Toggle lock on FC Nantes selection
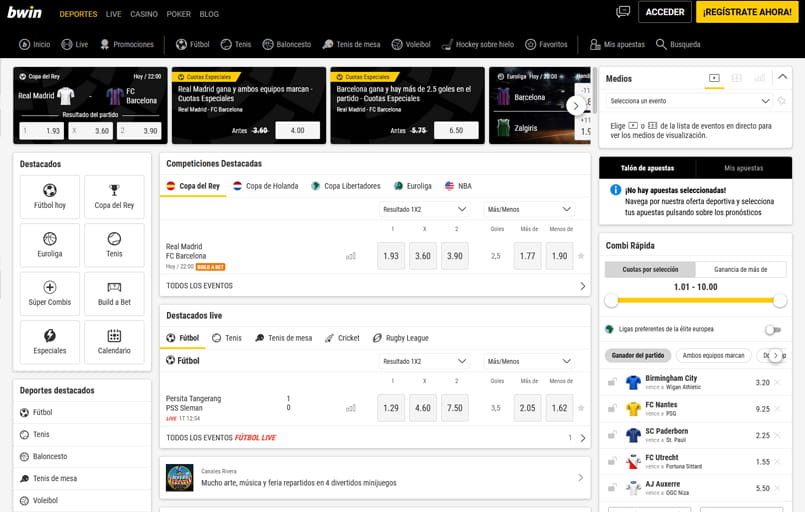The width and height of the screenshot is (805, 512). (x=612, y=409)
